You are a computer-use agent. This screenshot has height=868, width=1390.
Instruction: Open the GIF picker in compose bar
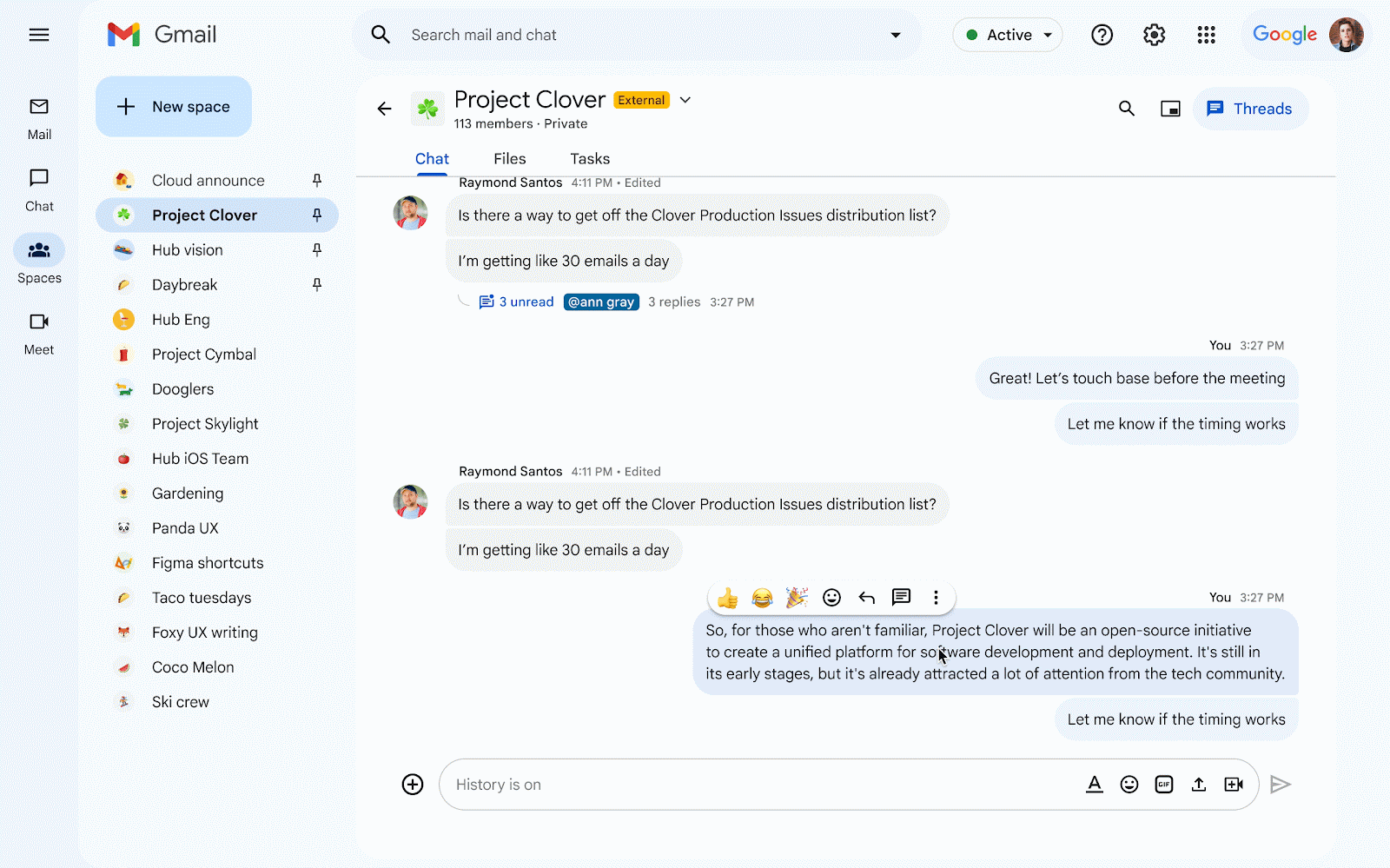point(1164,785)
